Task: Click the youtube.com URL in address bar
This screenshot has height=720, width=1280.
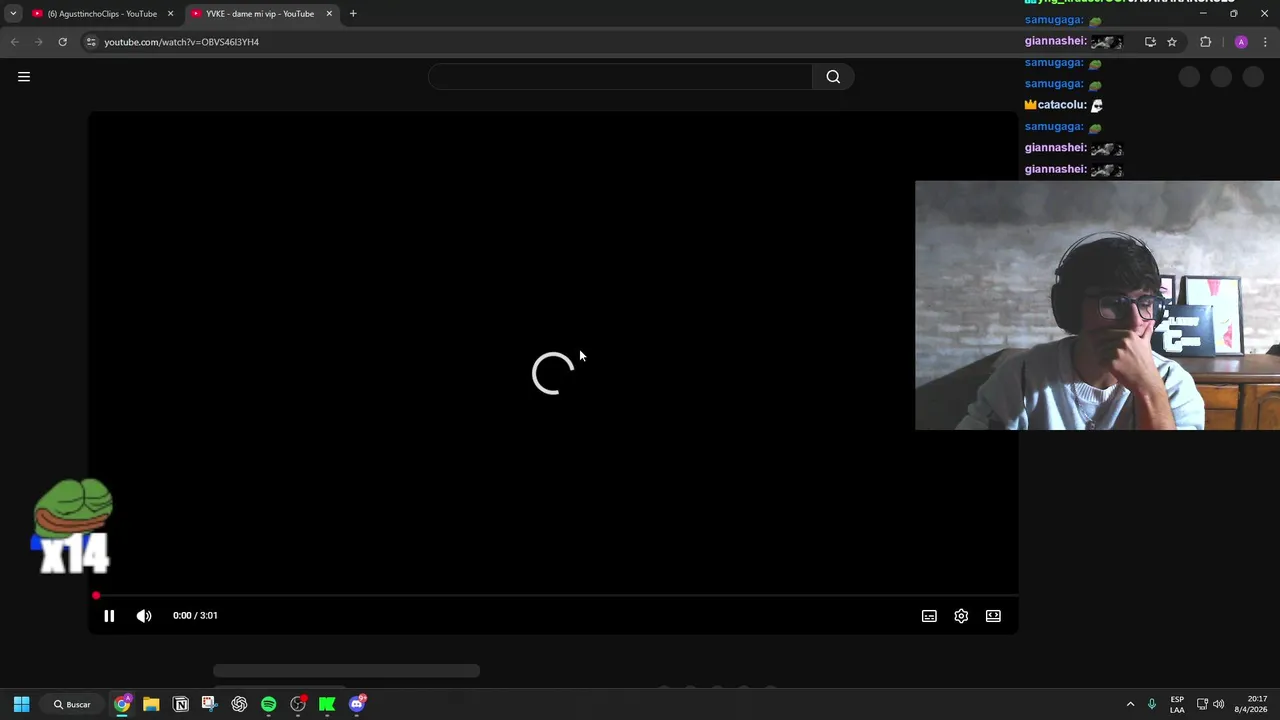Action: (181, 42)
